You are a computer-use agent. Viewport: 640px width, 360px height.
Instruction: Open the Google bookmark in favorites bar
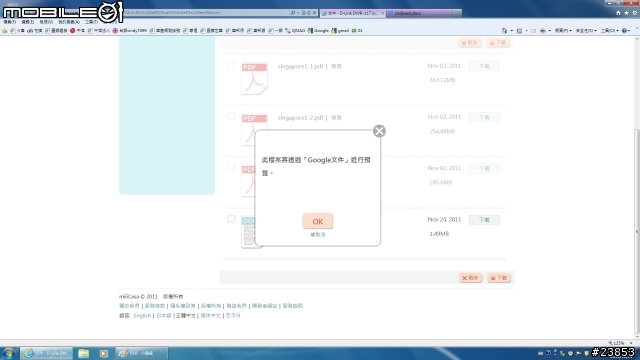click(318, 31)
